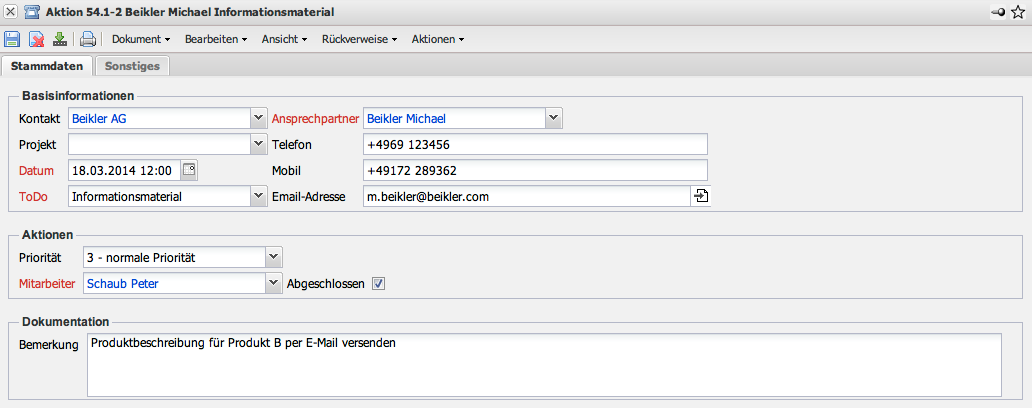
Task: Click the pin icon at top right
Action: click(x=998, y=12)
